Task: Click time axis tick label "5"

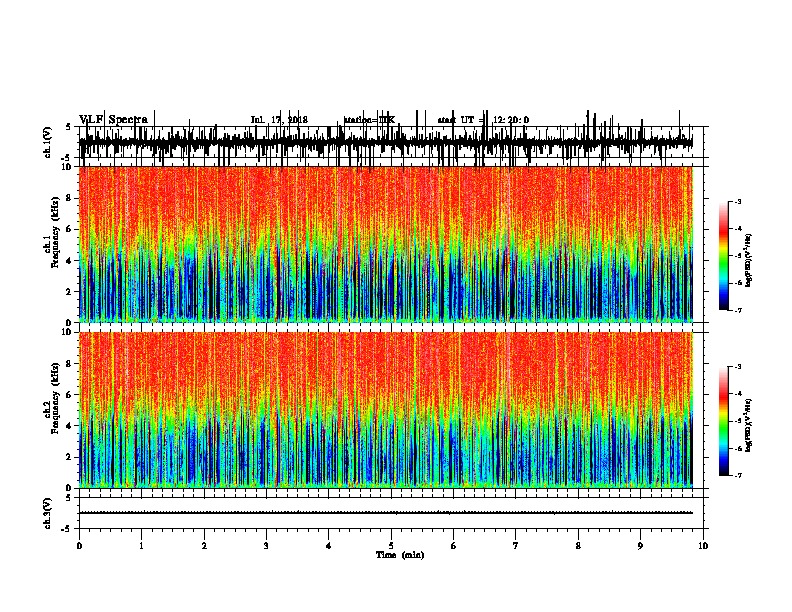Action: click(x=391, y=546)
